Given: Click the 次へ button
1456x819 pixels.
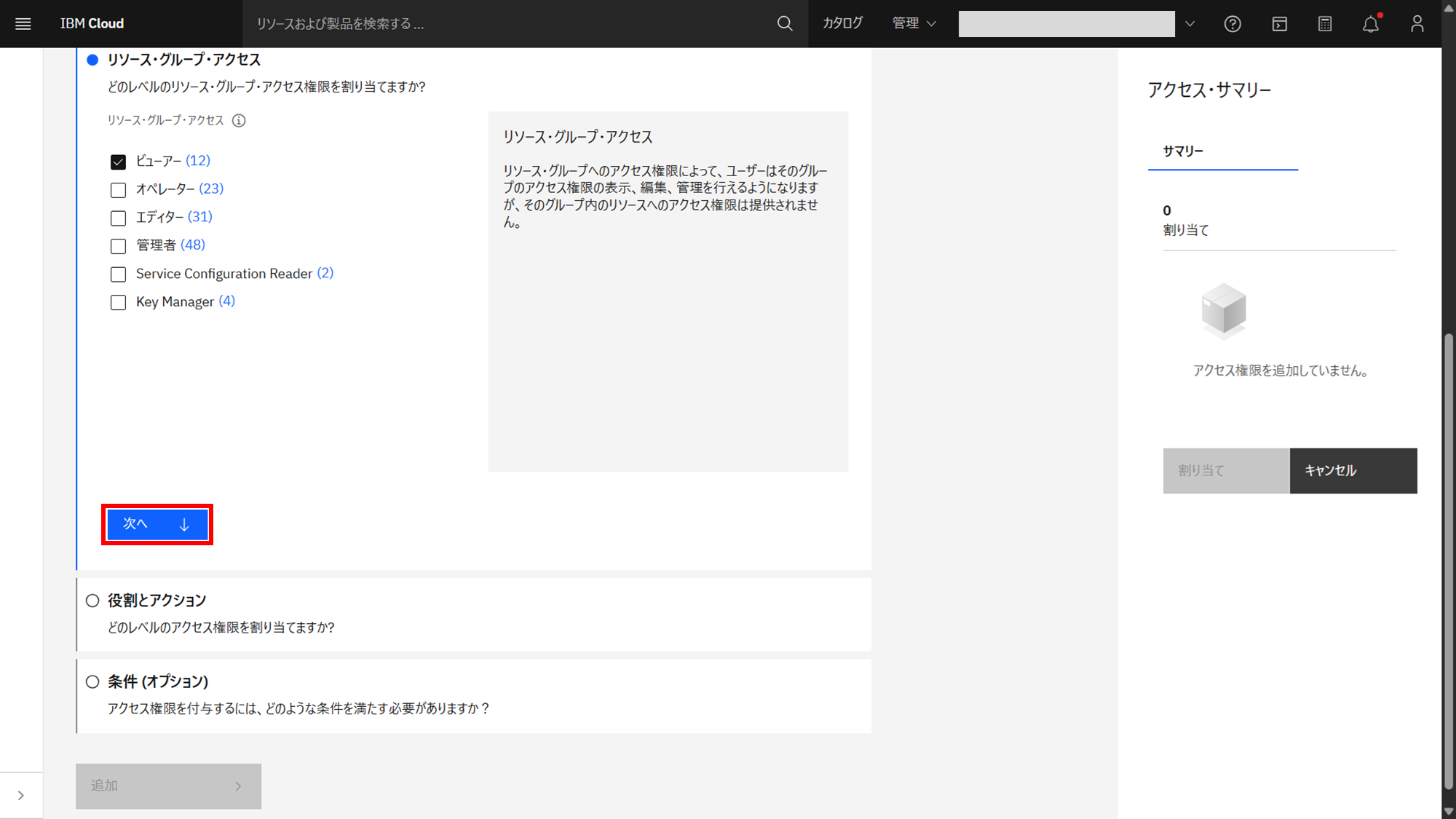Looking at the screenshot, I should [157, 524].
